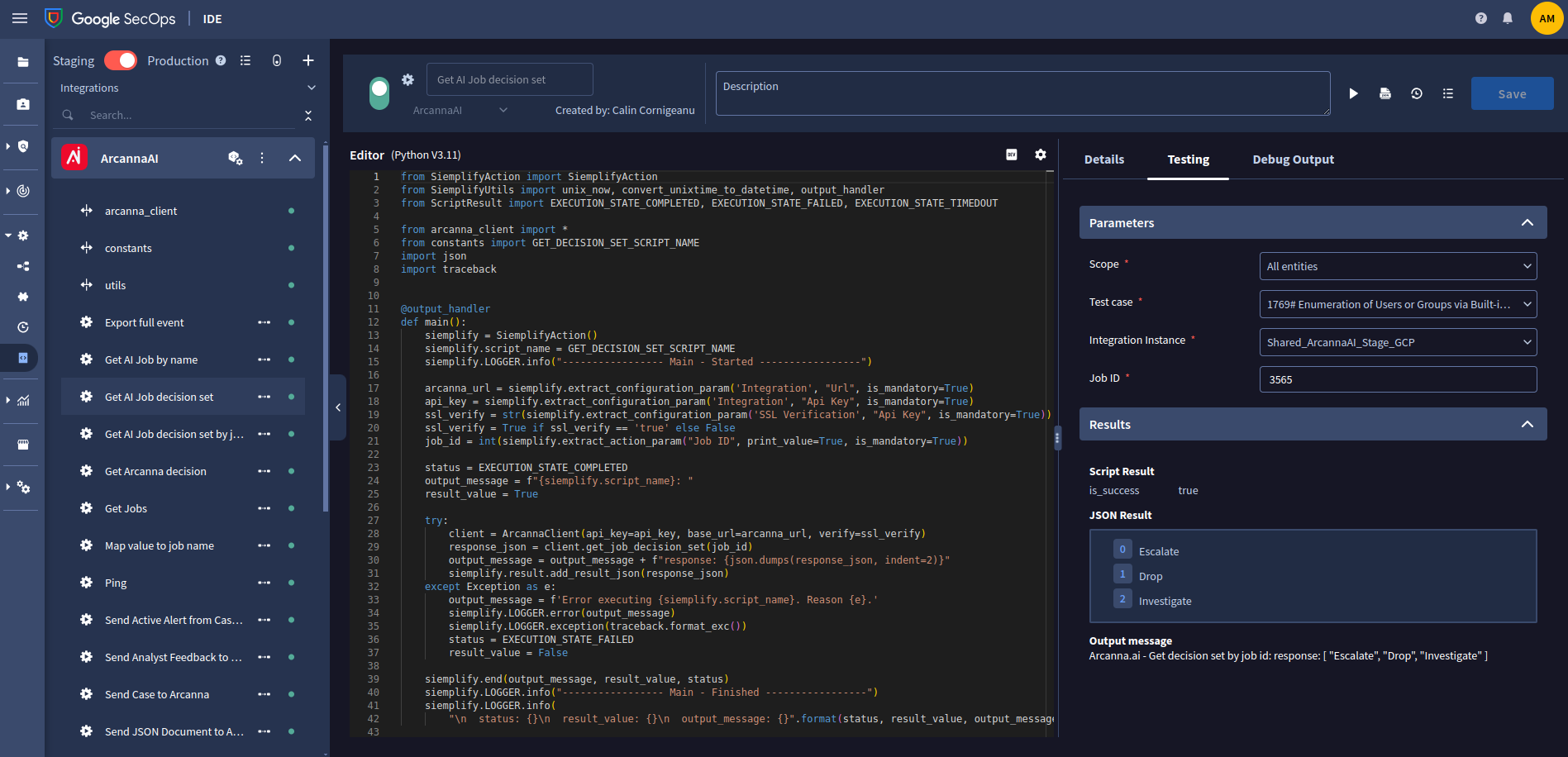Viewport: 1568px width, 757px height.
Task: Open settings gear beside action name
Action: pyautogui.click(x=407, y=79)
